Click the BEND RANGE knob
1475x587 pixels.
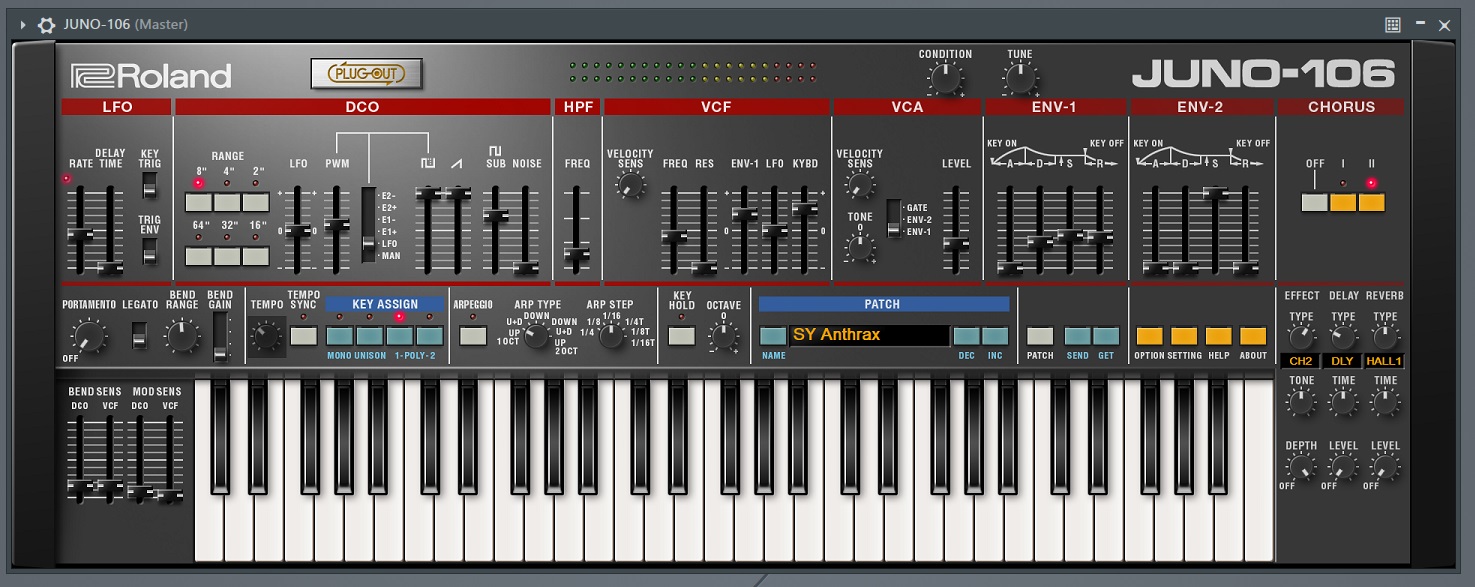click(183, 336)
